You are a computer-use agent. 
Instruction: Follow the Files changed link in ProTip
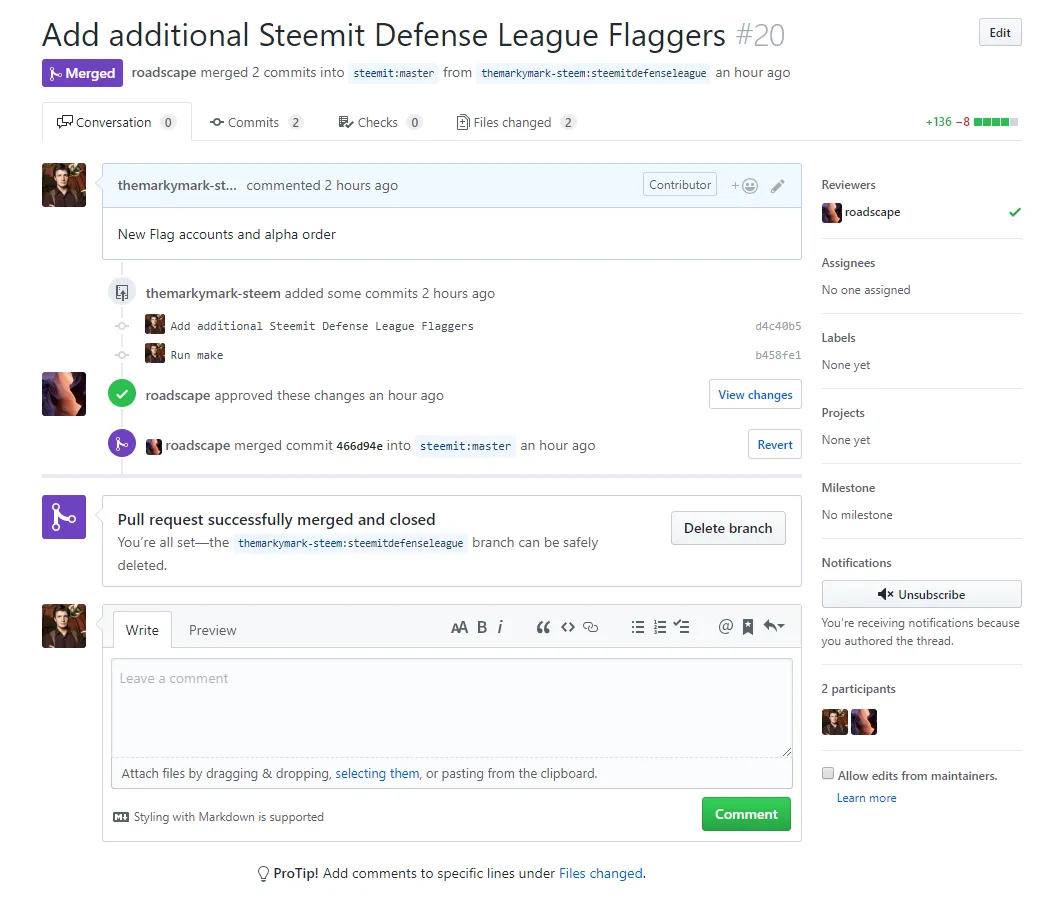coord(600,873)
